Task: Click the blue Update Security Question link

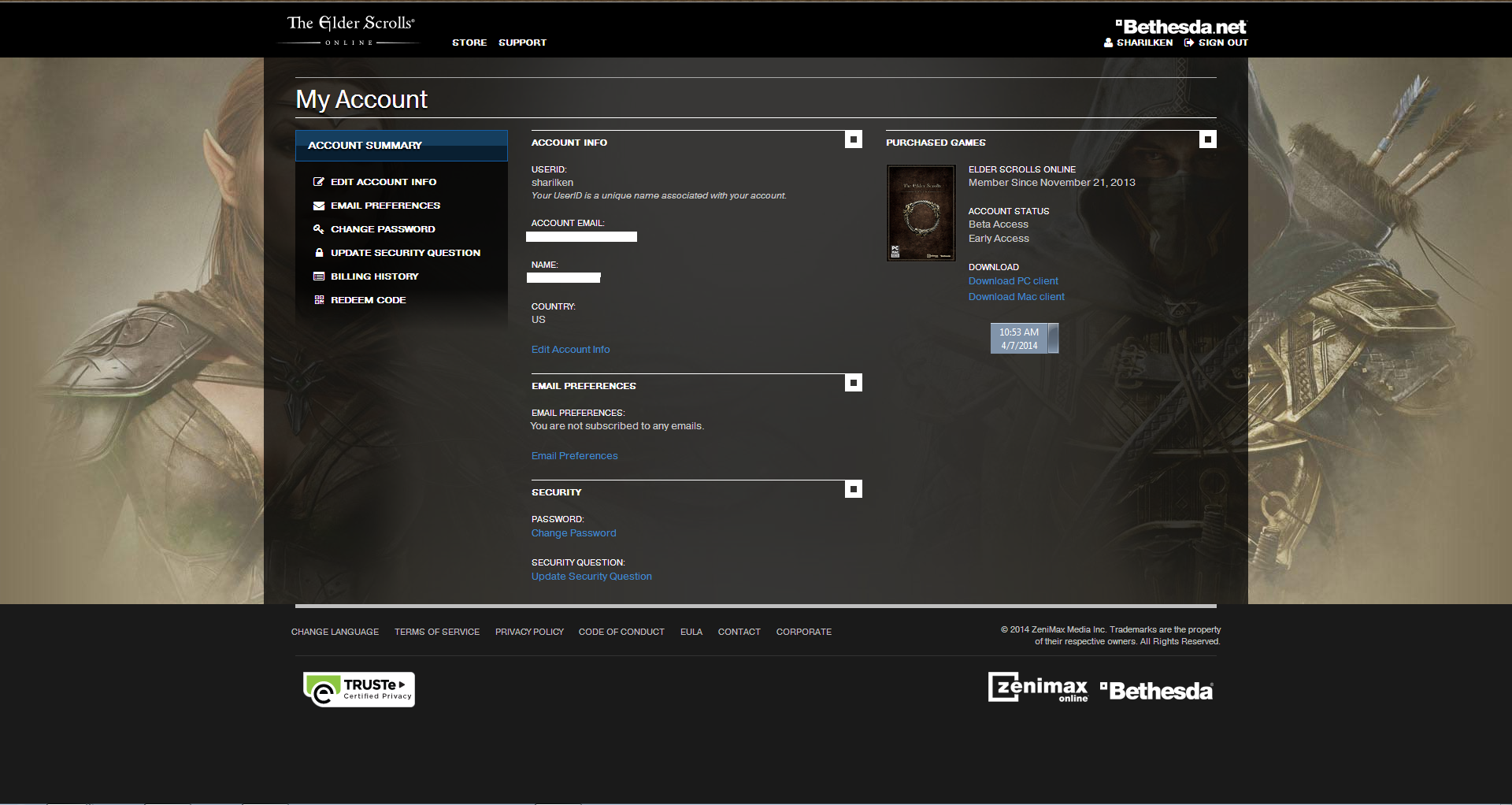Action: [x=591, y=577]
